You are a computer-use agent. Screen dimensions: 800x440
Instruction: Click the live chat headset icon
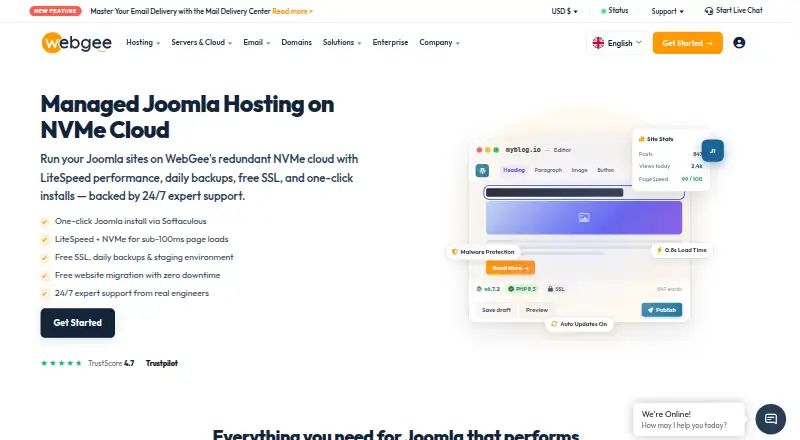(x=709, y=11)
